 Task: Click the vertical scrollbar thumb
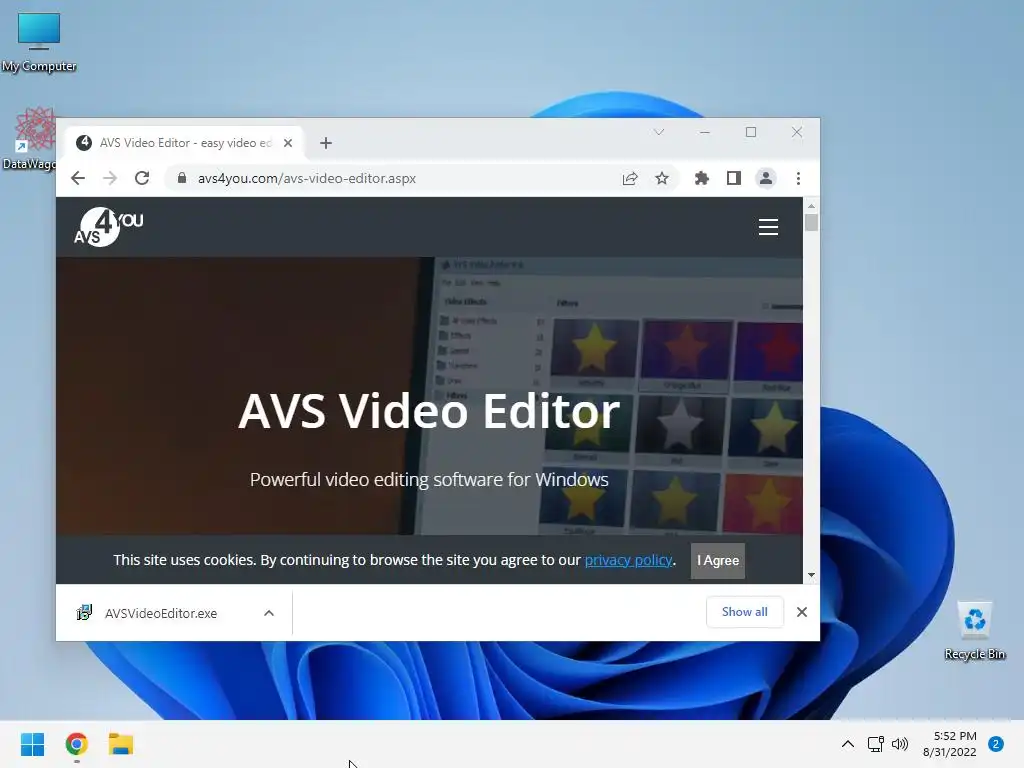click(811, 223)
